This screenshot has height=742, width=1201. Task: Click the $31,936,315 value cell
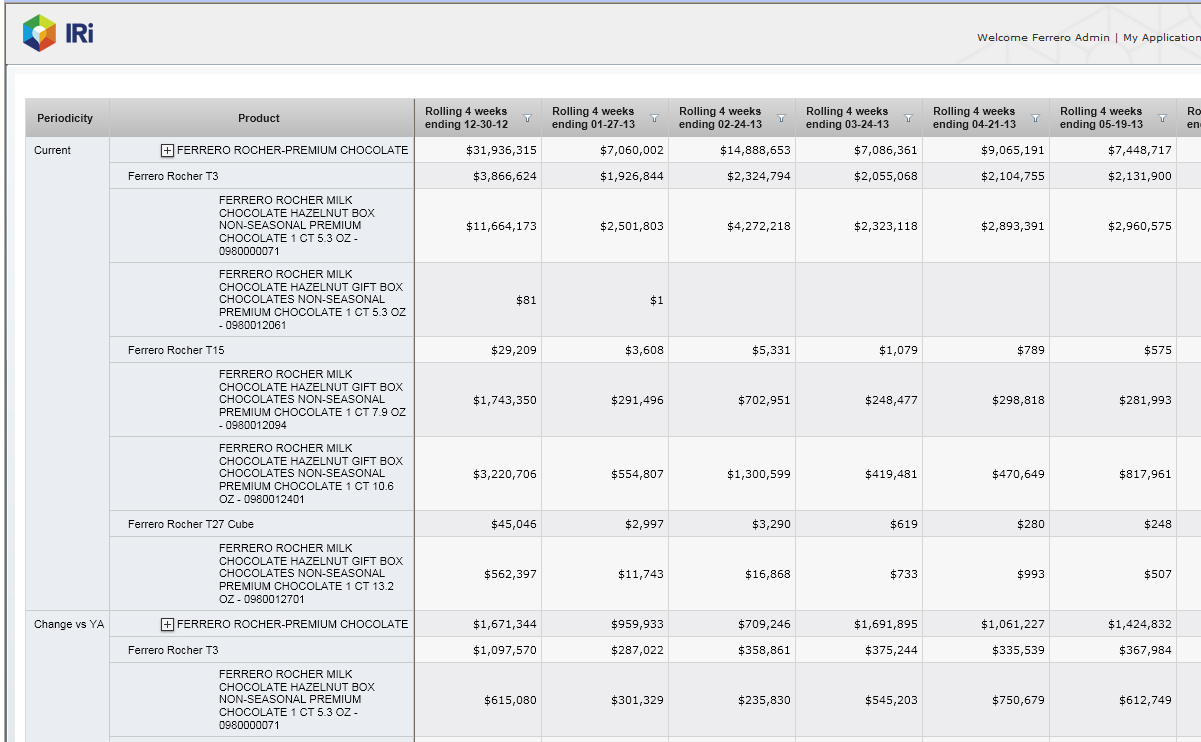tap(500, 150)
